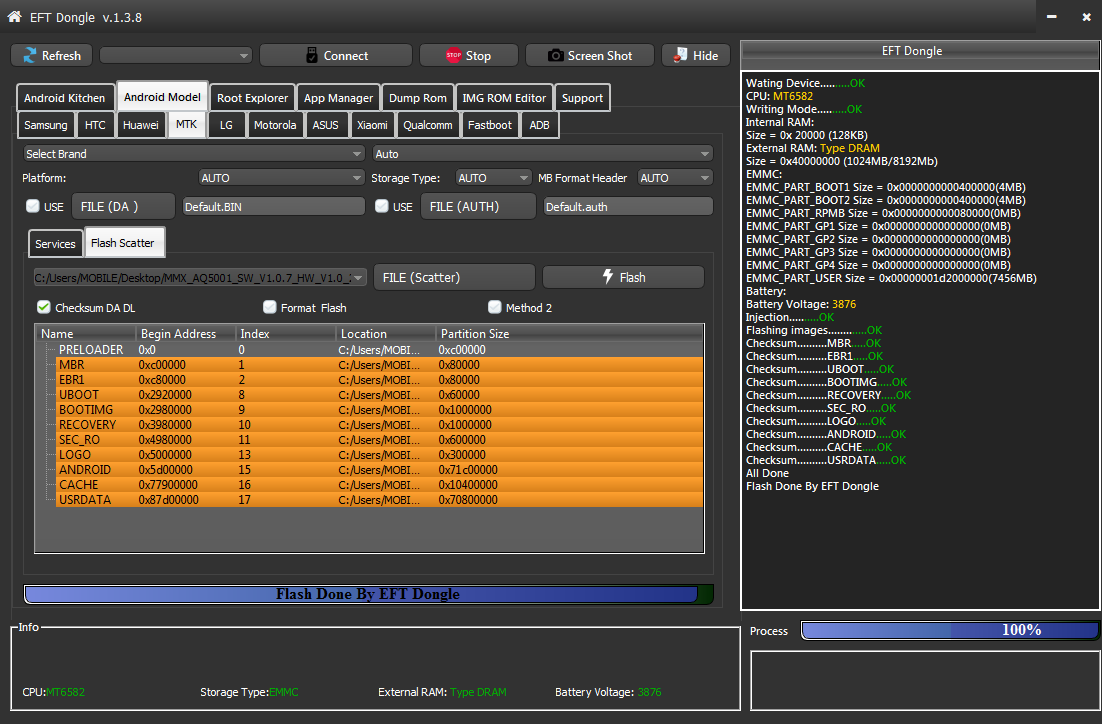Open the Auto model dropdown
Image resolution: width=1102 pixels, height=724 pixels.
pyautogui.click(x=543, y=154)
